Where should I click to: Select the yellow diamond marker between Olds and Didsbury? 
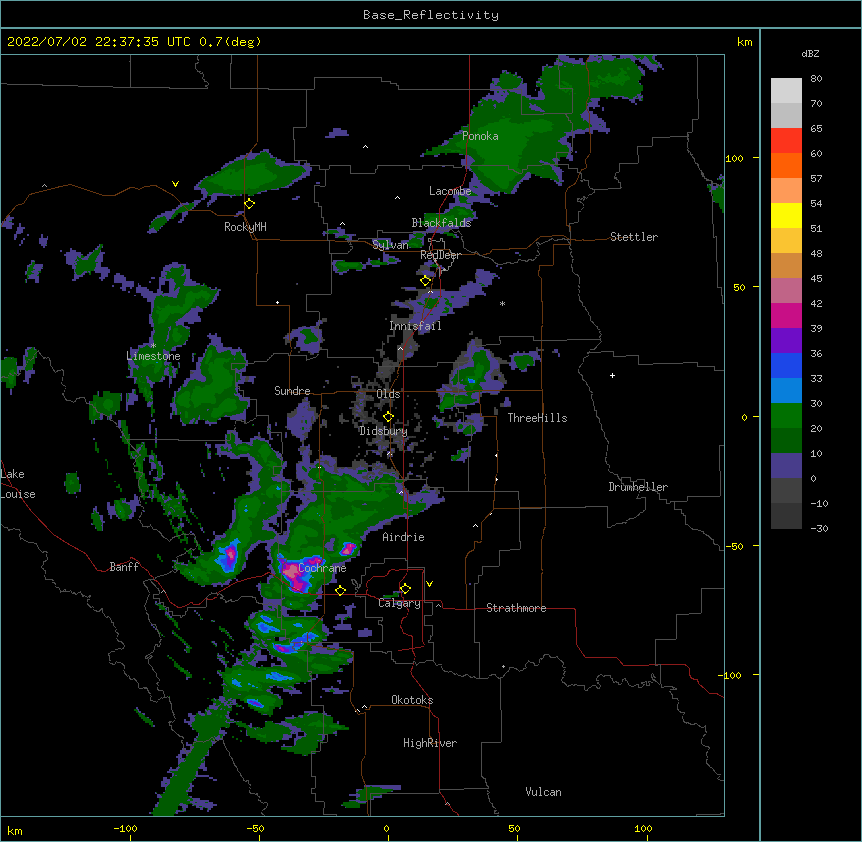[388, 417]
